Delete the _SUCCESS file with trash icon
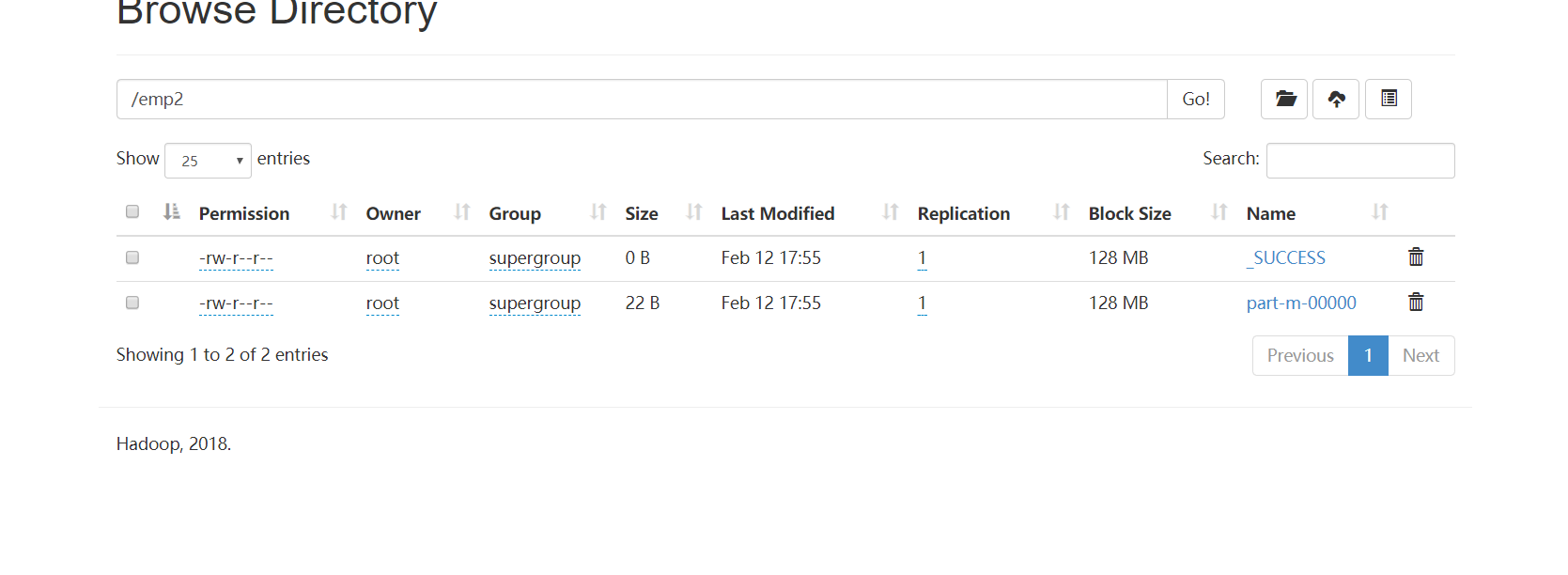The image size is (1568, 575). [x=1416, y=256]
